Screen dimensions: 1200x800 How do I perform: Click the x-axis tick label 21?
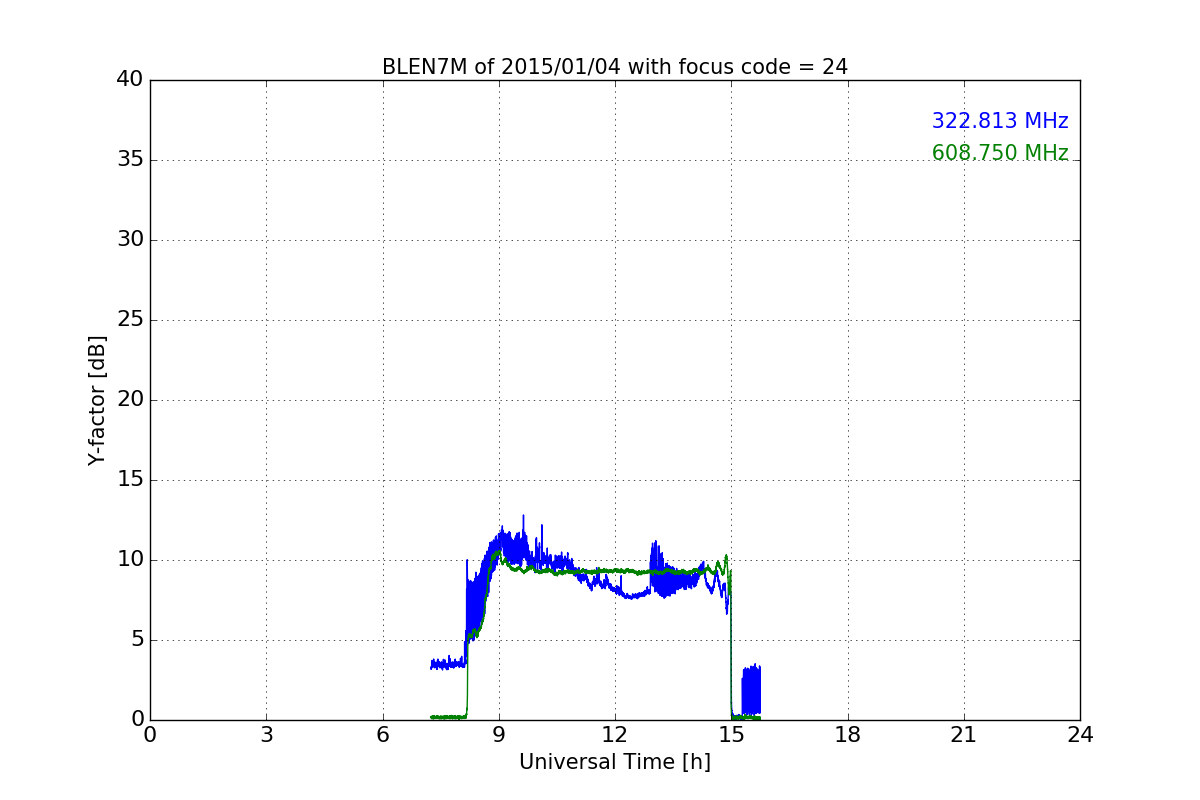click(964, 735)
